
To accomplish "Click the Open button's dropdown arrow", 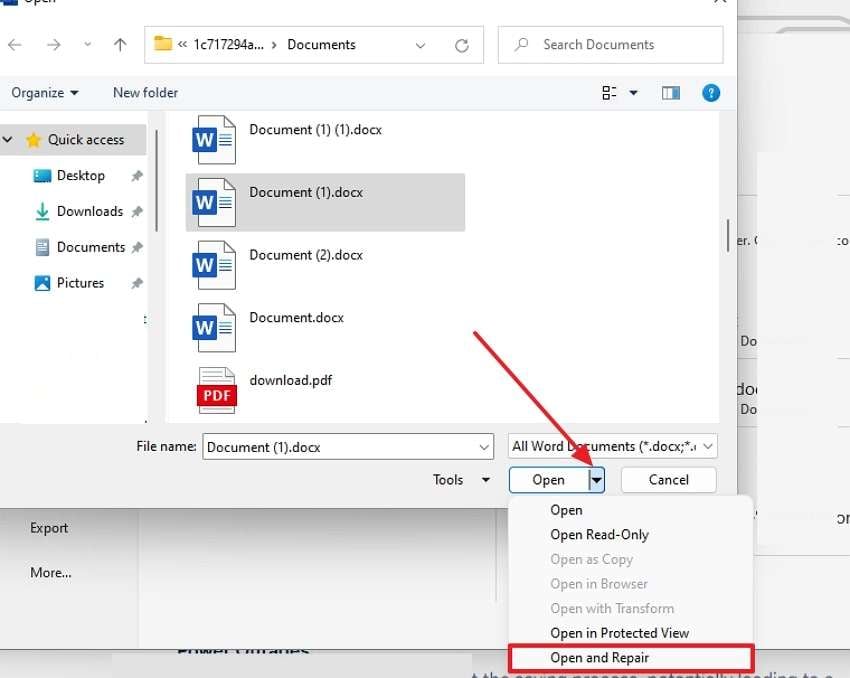I will pyautogui.click(x=596, y=480).
